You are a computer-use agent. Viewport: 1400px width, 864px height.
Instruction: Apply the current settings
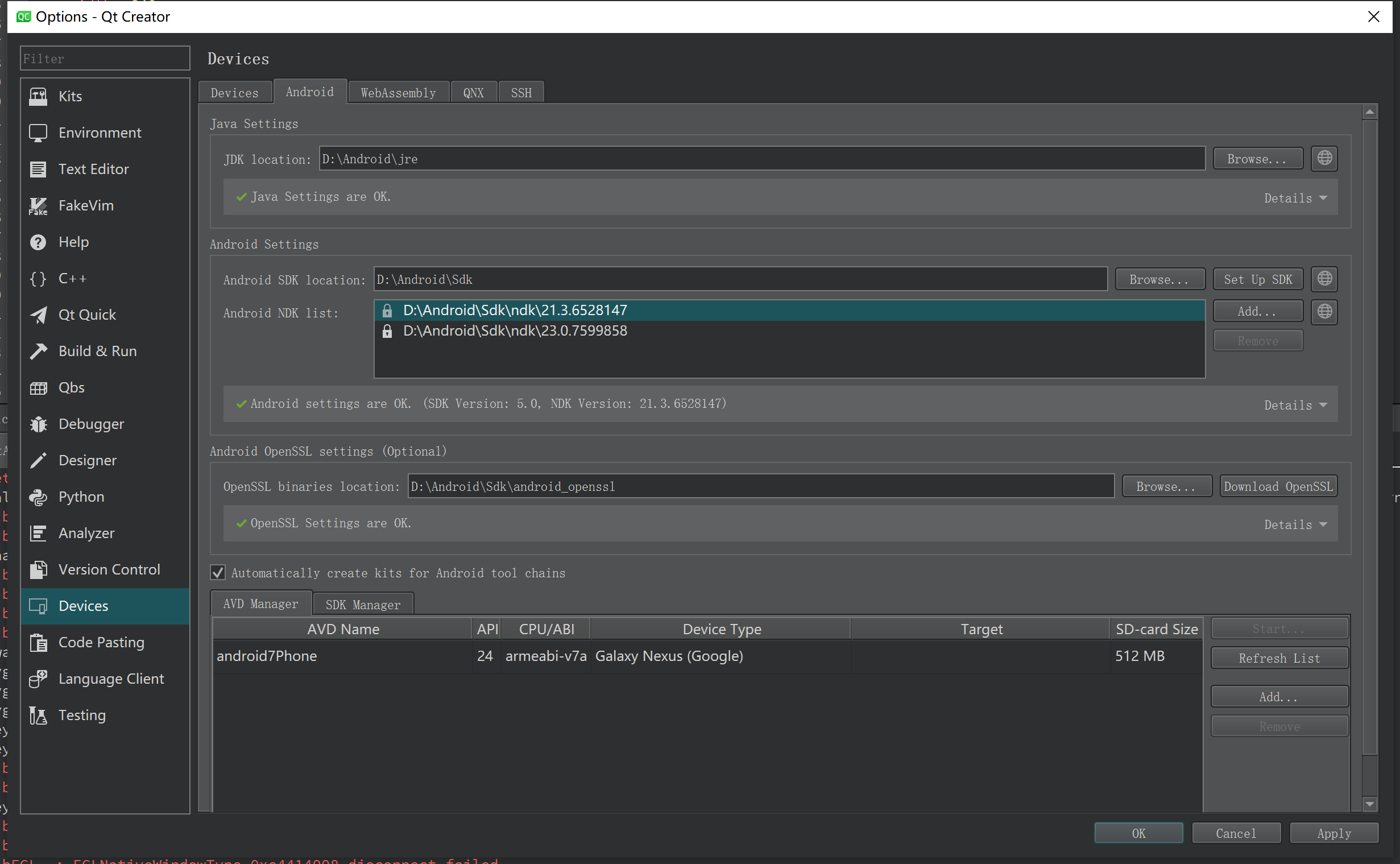pyautogui.click(x=1334, y=833)
